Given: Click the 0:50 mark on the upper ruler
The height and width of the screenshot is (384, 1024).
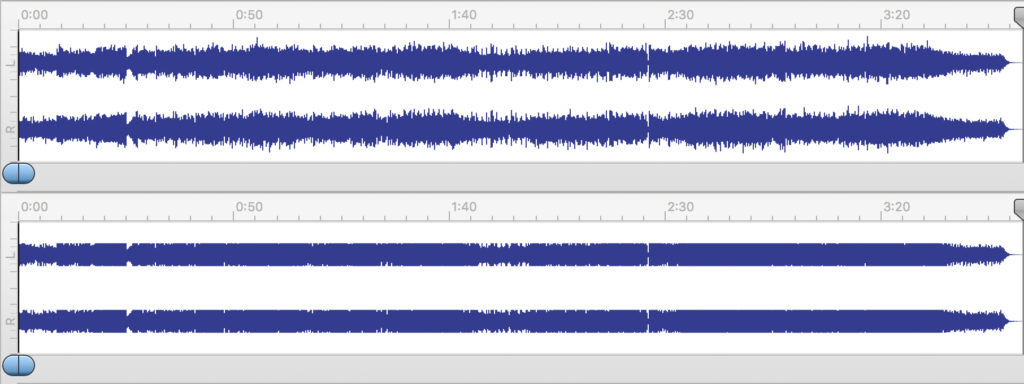Looking at the screenshot, I should point(249,14).
